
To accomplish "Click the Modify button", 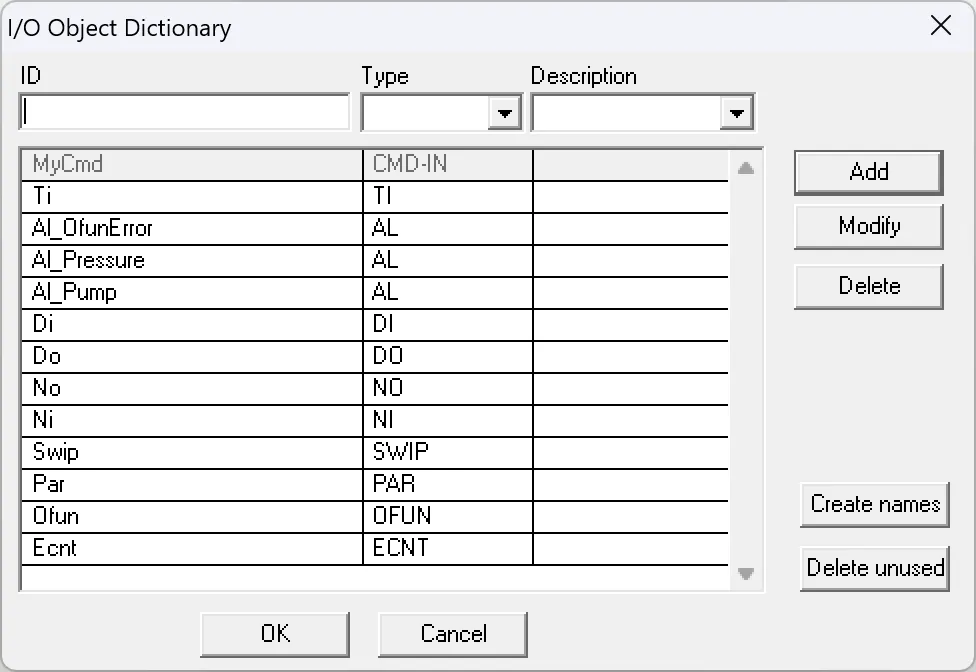I will tap(868, 226).
